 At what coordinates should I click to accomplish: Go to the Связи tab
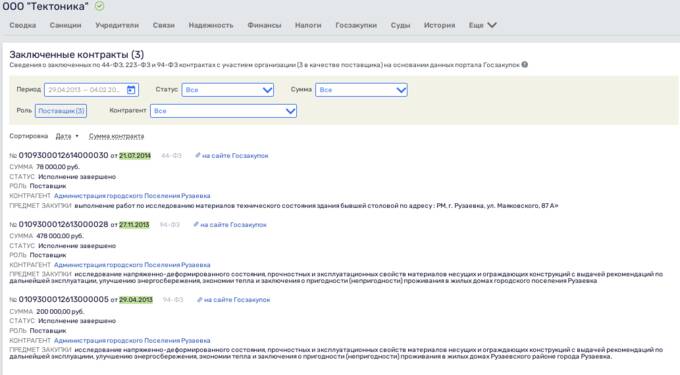tap(163, 25)
